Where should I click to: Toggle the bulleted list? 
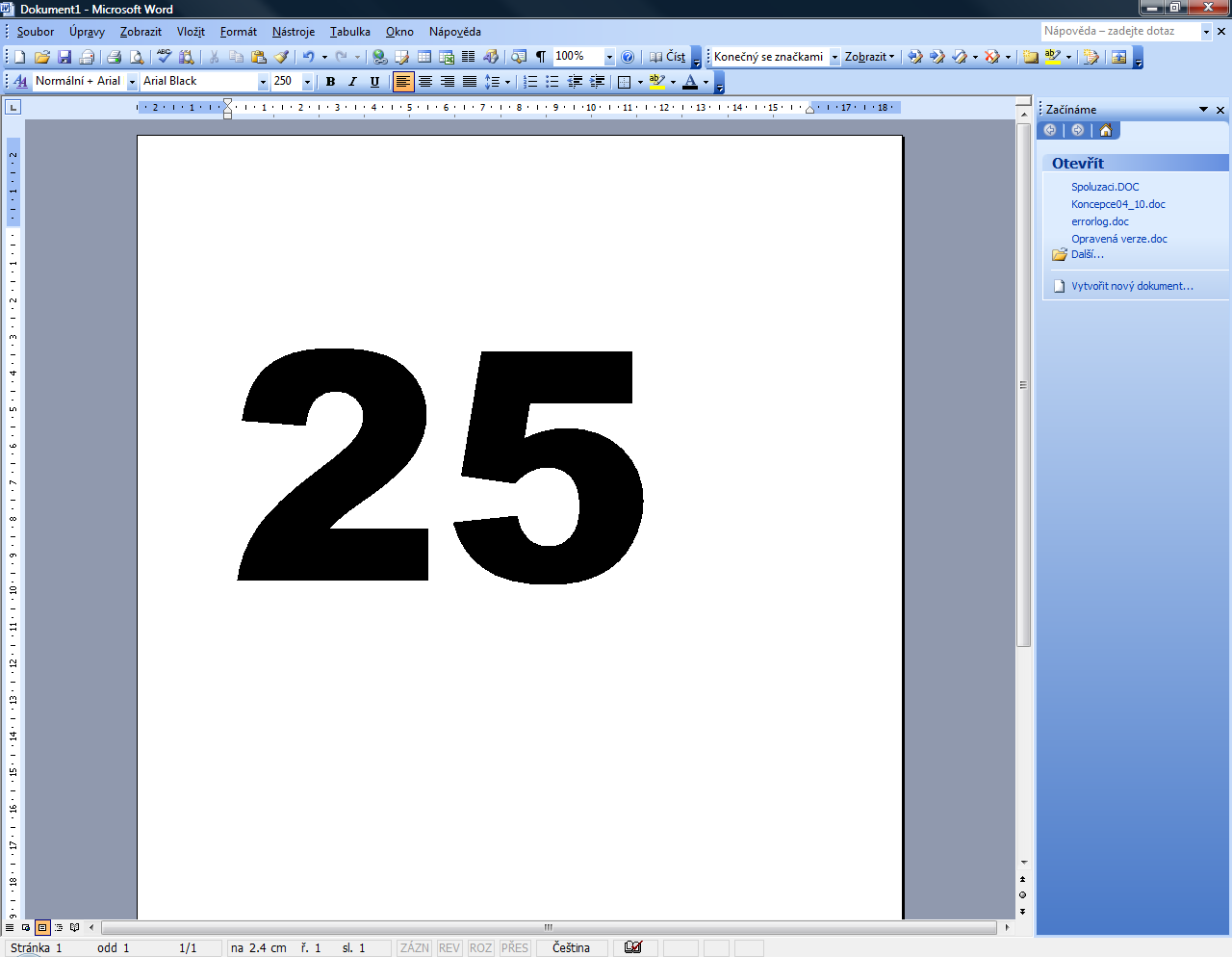[x=552, y=82]
